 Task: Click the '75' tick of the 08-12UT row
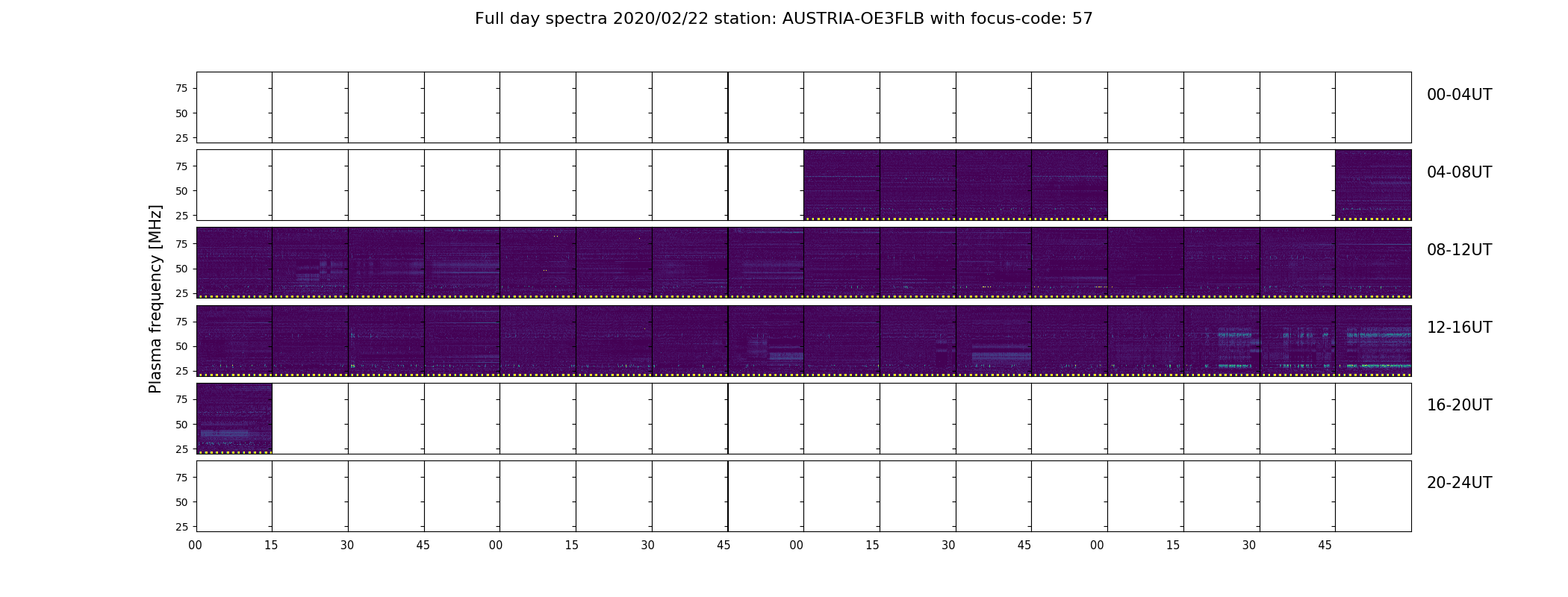181,244
